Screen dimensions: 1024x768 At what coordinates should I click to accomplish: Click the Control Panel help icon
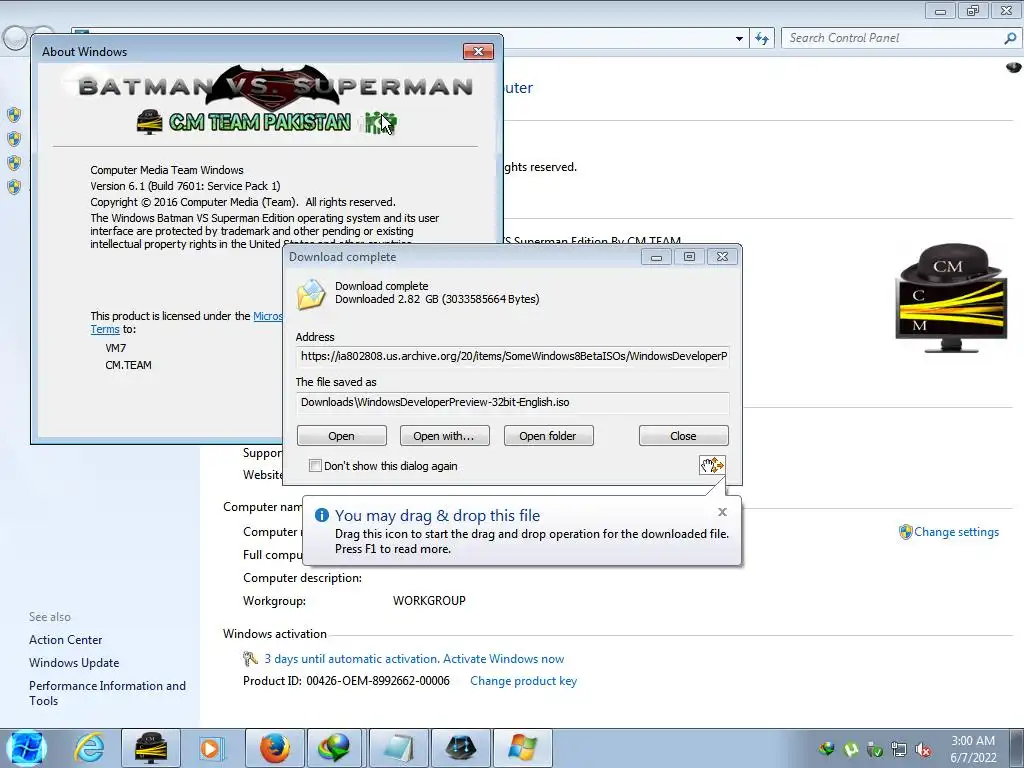tap(1014, 67)
